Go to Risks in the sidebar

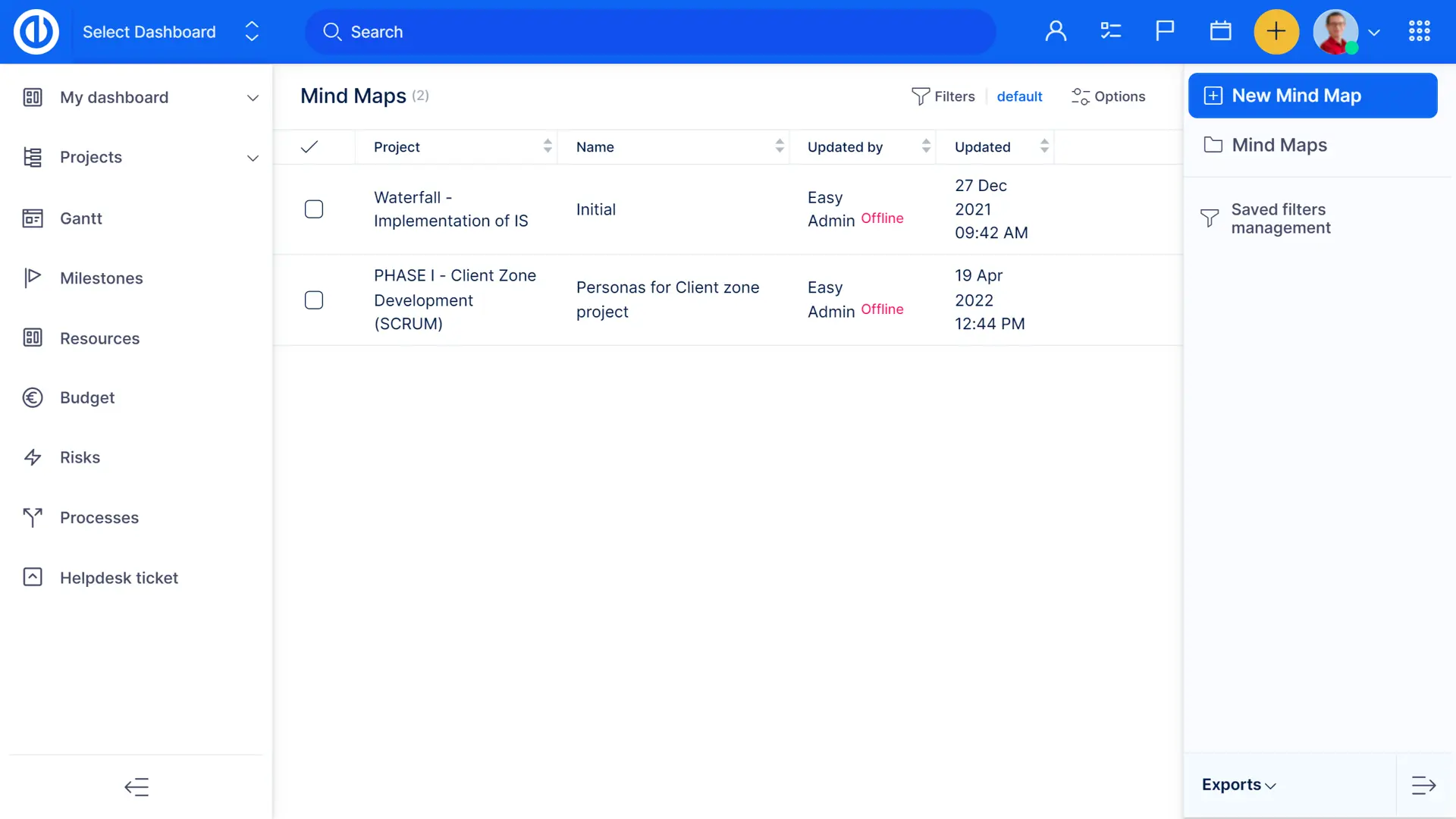pos(80,457)
